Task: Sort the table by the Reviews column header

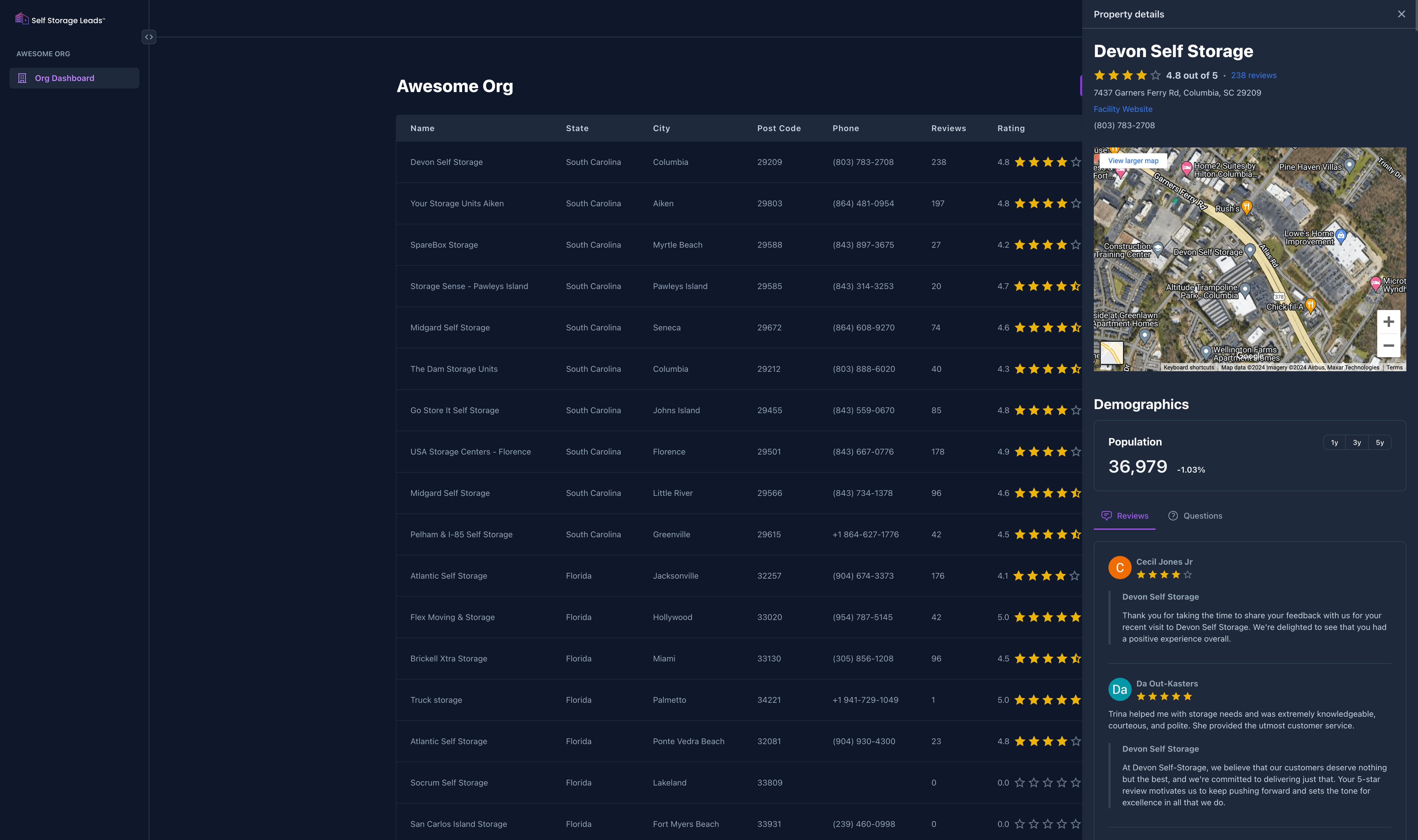Action: tap(949, 128)
